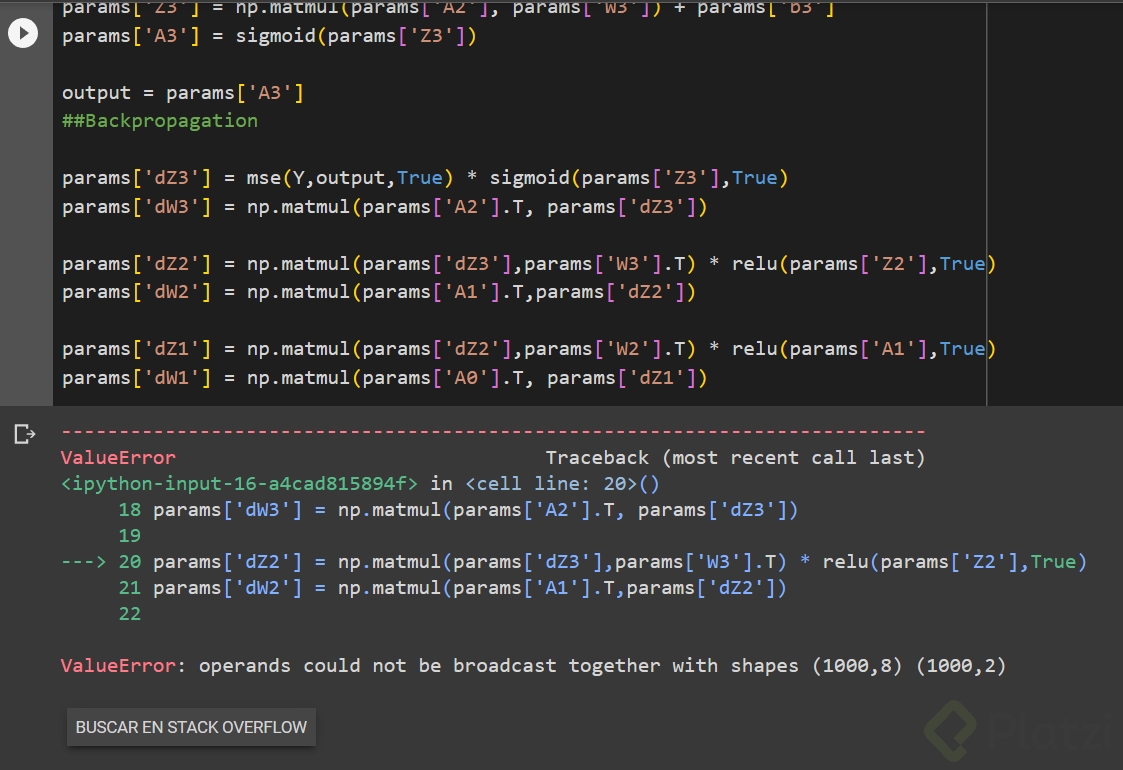Click the params['dZ3'] = mse code line
Viewport: 1123px width, 770px height.
click(x=425, y=178)
